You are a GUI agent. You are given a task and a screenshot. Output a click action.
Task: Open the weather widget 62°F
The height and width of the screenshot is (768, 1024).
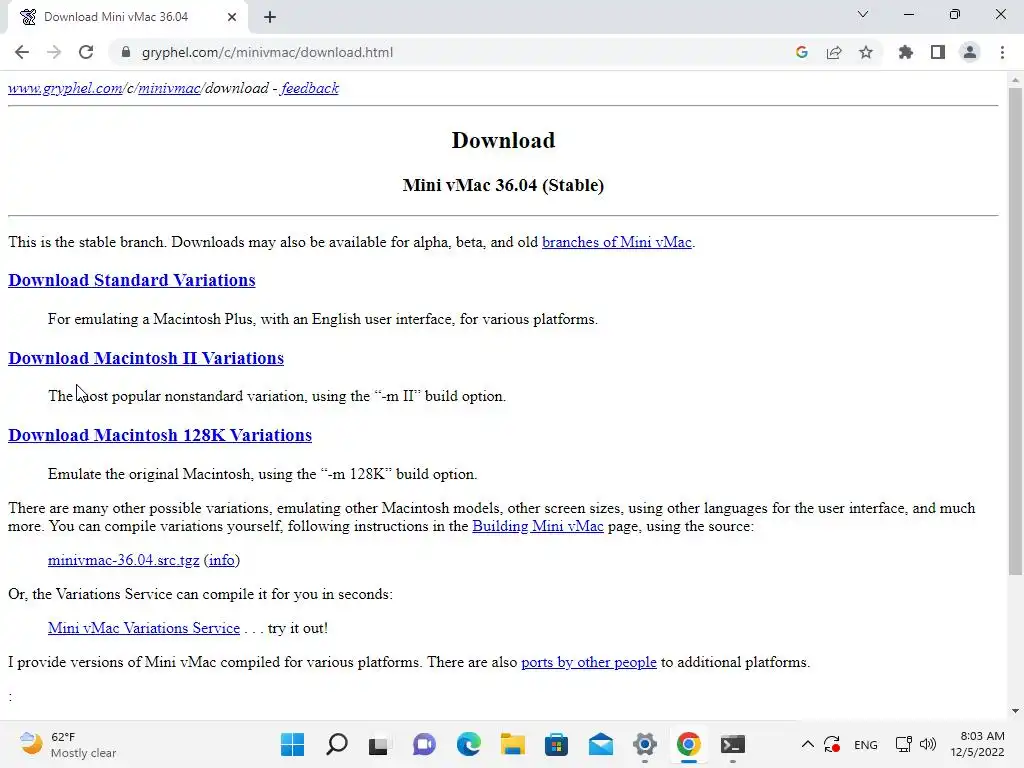coord(68,744)
